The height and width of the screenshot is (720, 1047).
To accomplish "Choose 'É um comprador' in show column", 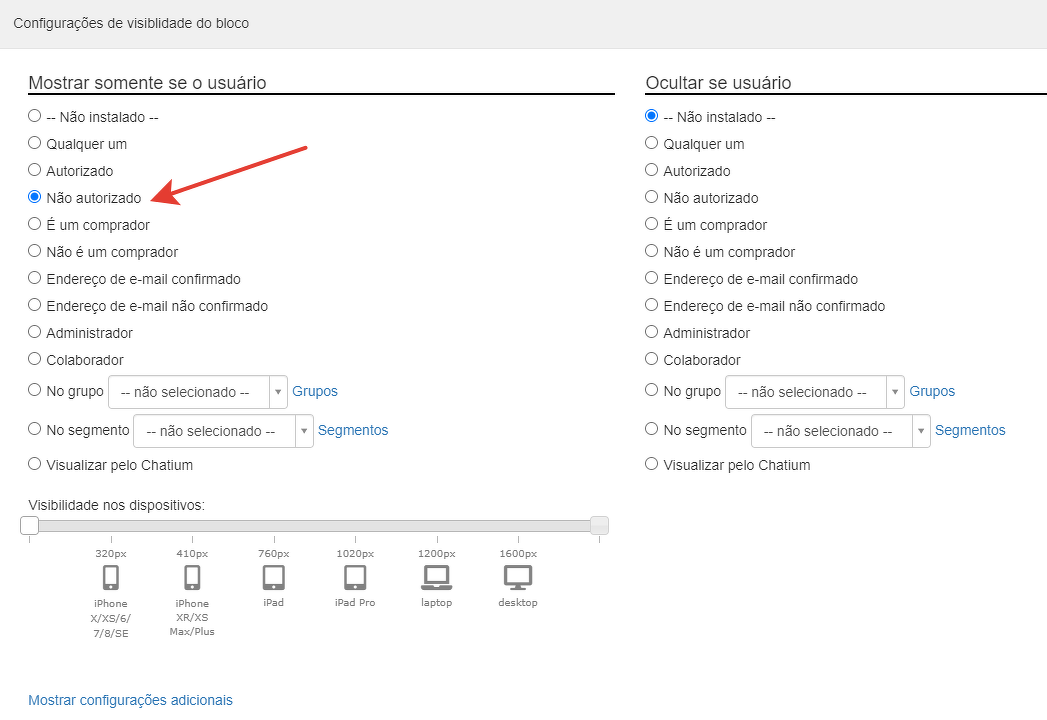I will tap(35, 224).
